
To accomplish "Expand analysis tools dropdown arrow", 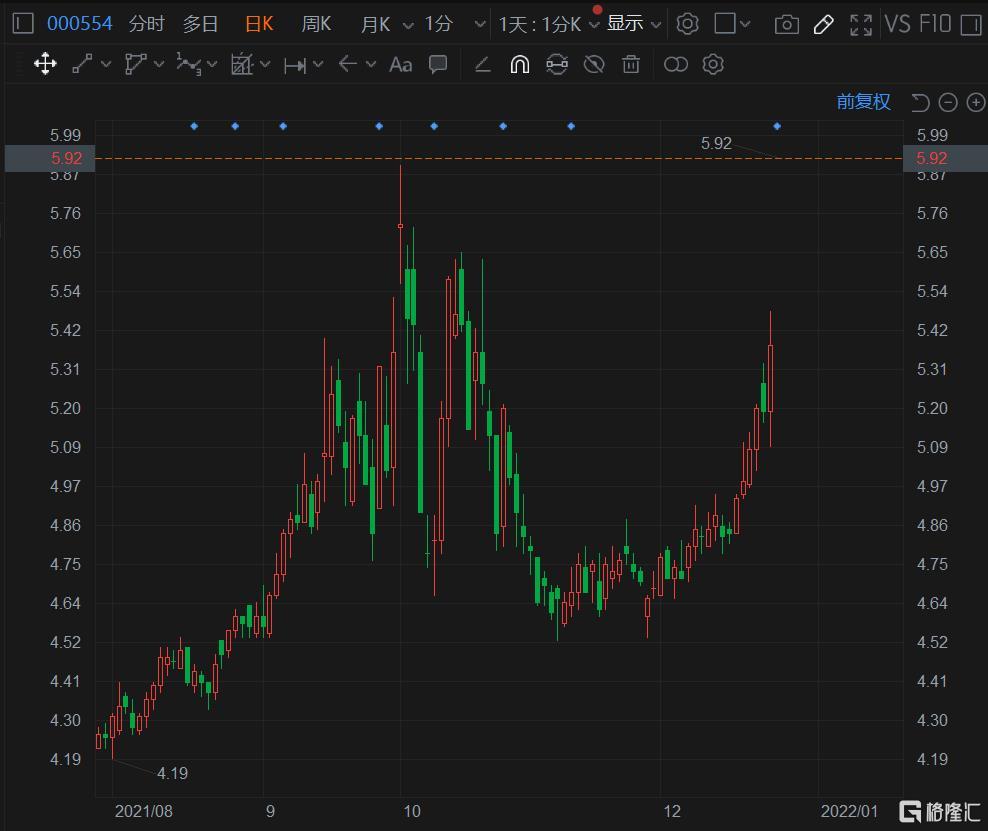I will pyautogui.click(x=265, y=64).
